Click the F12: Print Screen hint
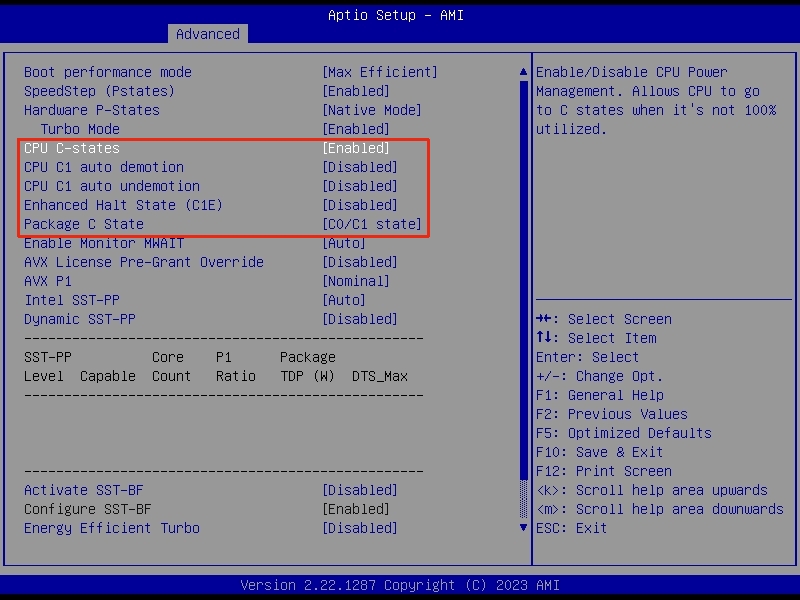Image resolution: width=800 pixels, height=600 pixels. click(x=604, y=471)
